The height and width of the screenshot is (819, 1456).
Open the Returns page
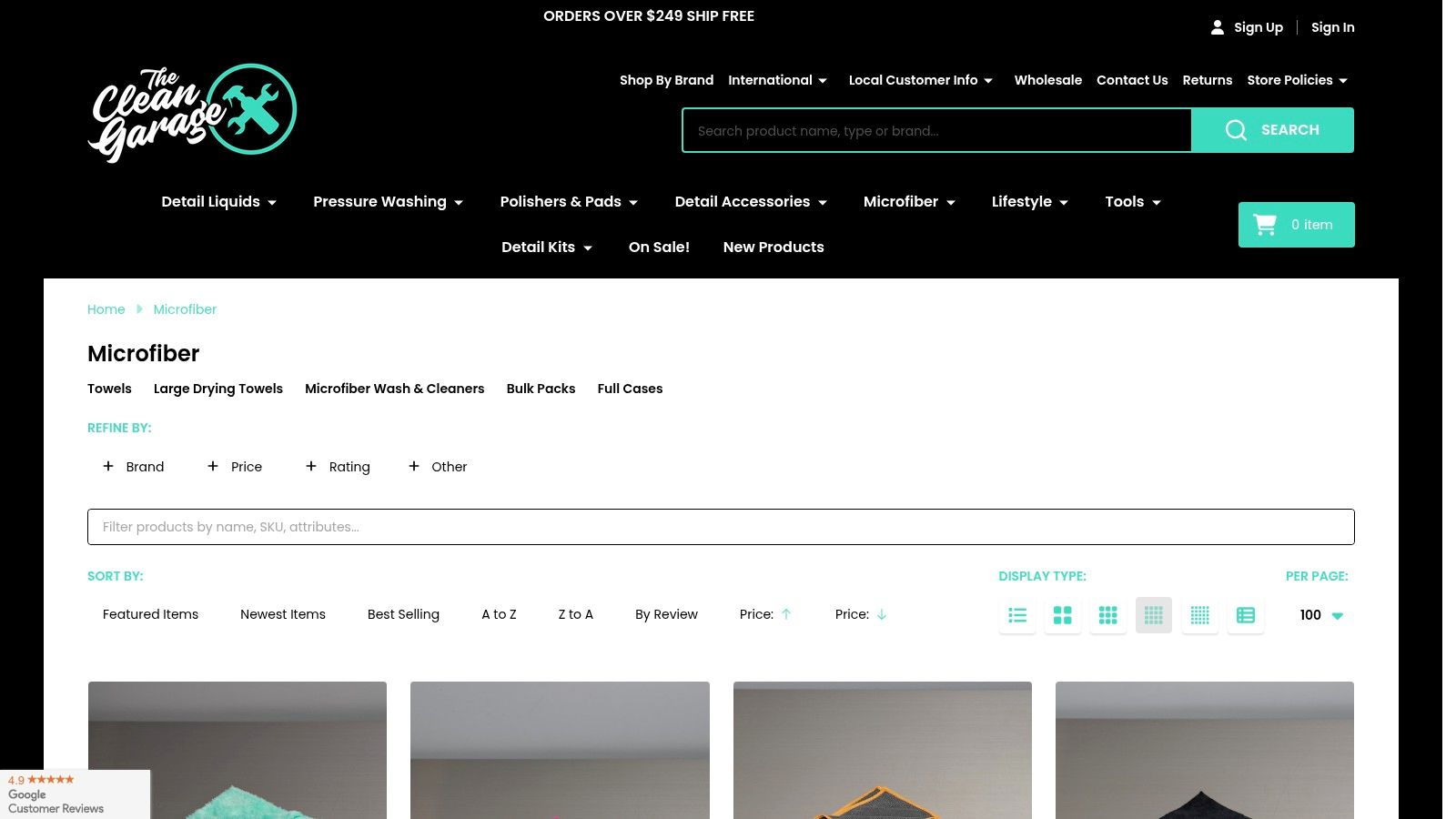1208,80
